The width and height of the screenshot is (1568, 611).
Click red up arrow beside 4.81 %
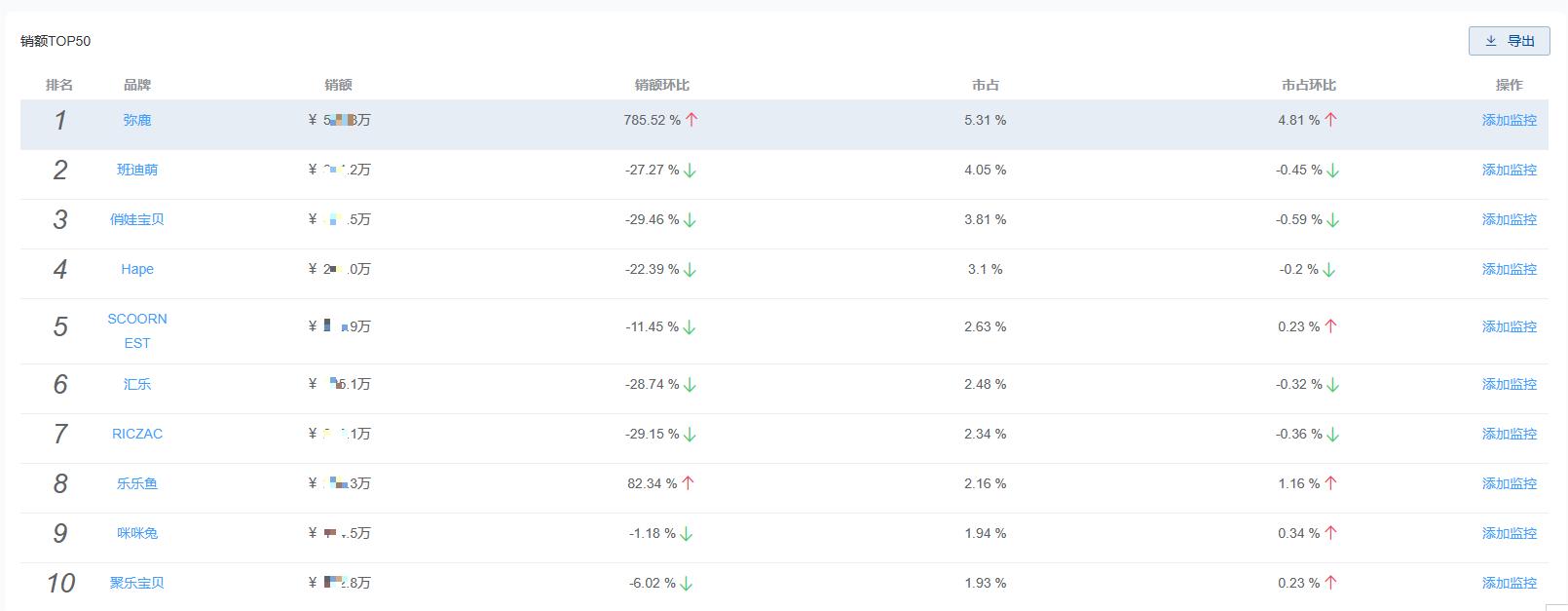pyautogui.click(x=1330, y=120)
